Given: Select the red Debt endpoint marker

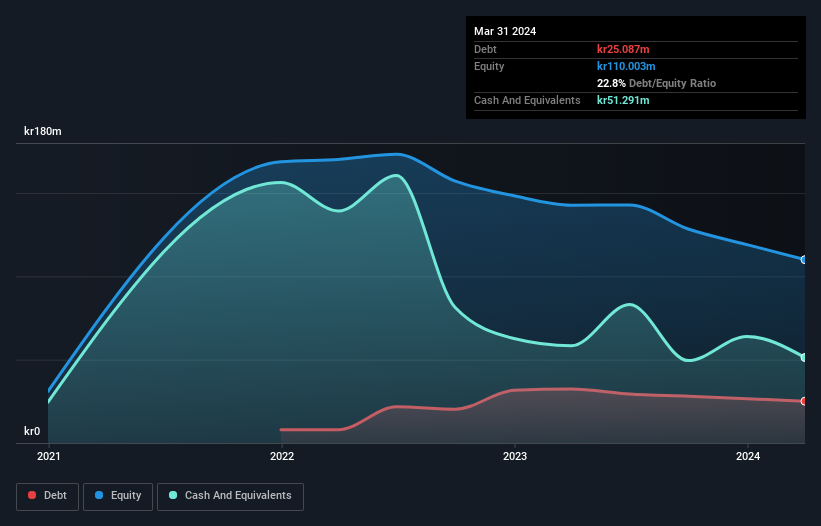Looking at the screenshot, I should click(x=804, y=401).
